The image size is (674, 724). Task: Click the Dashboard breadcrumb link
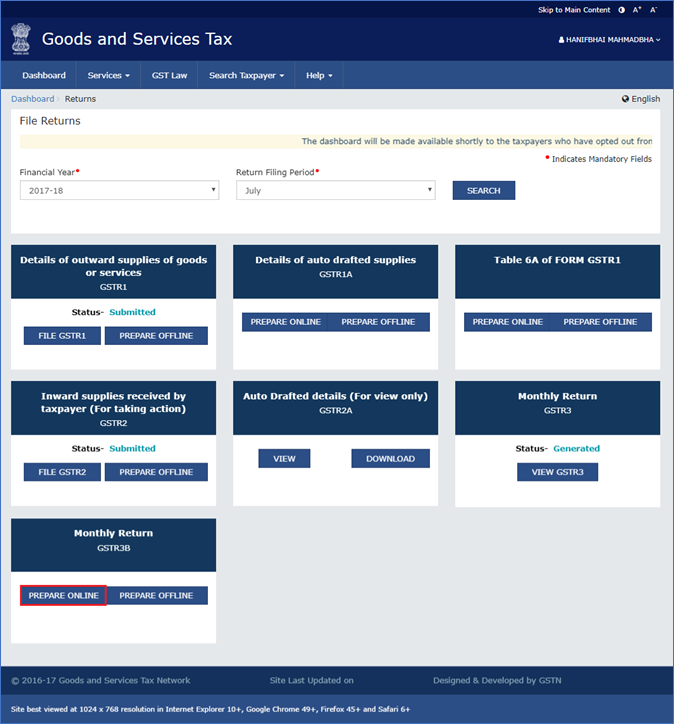(x=32, y=99)
